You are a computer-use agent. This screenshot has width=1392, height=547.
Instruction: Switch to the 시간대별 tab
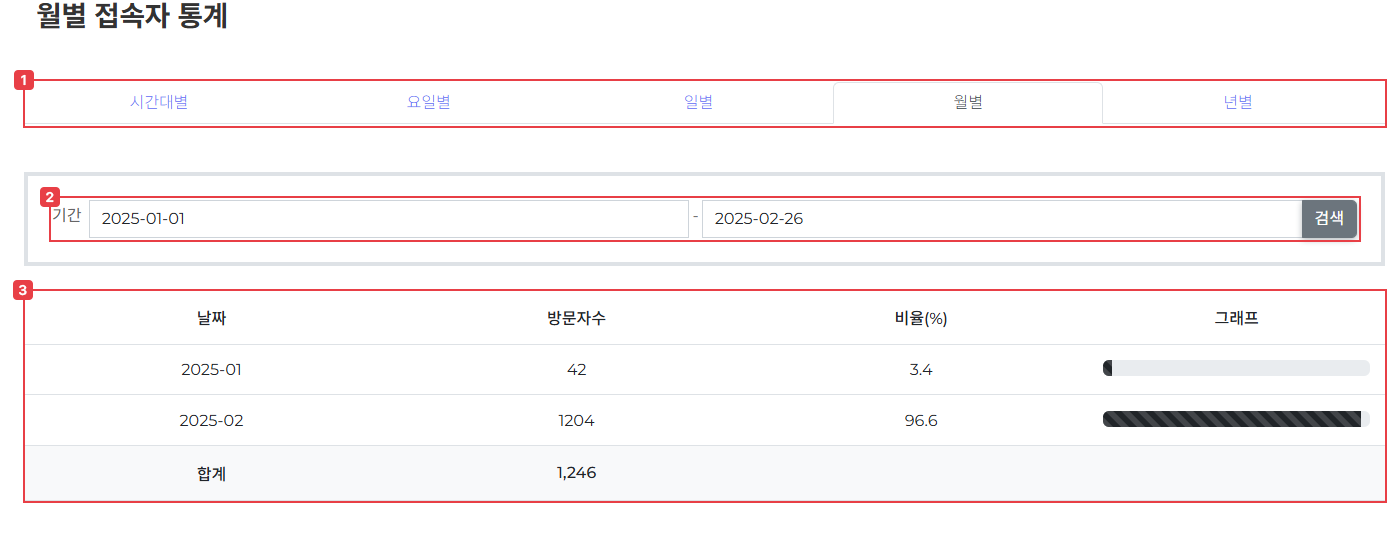pyautogui.click(x=159, y=102)
